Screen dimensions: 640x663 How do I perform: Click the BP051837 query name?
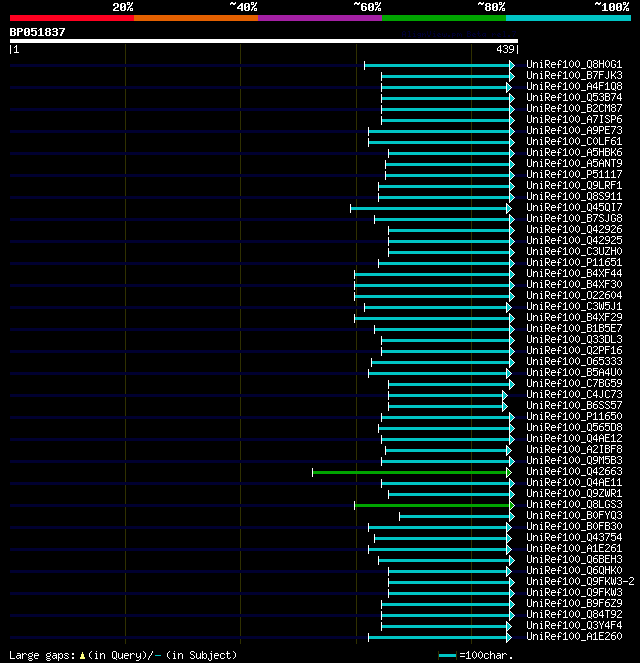coord(37,33)
